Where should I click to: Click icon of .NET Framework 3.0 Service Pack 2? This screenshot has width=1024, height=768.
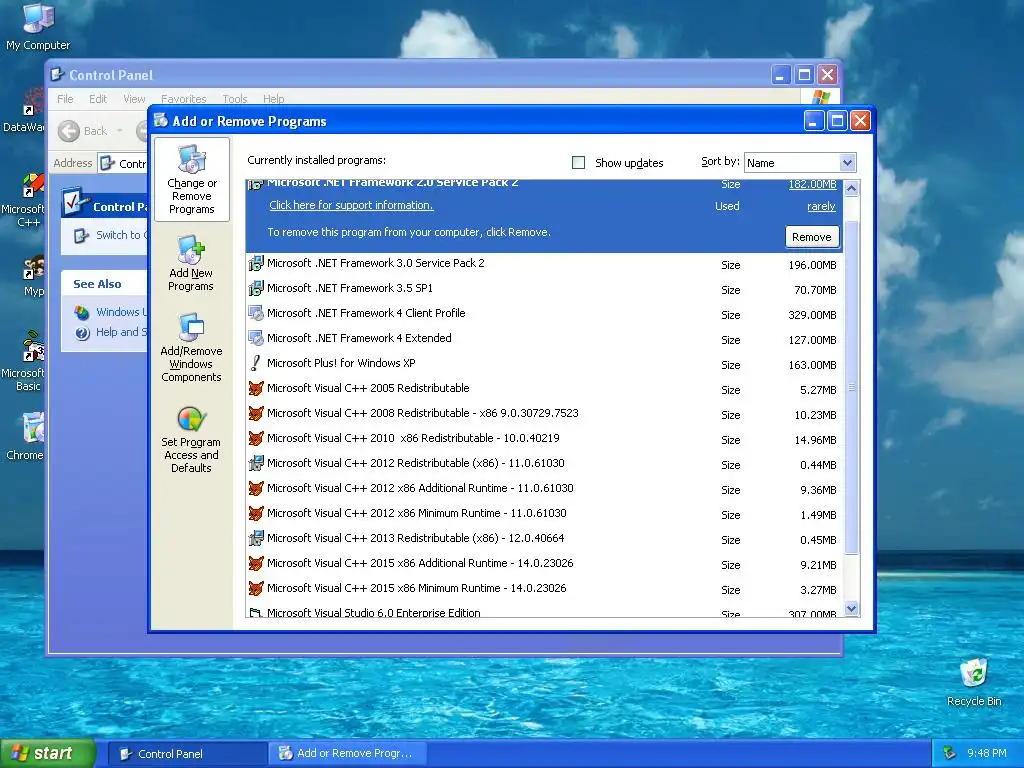click(256, 264)
